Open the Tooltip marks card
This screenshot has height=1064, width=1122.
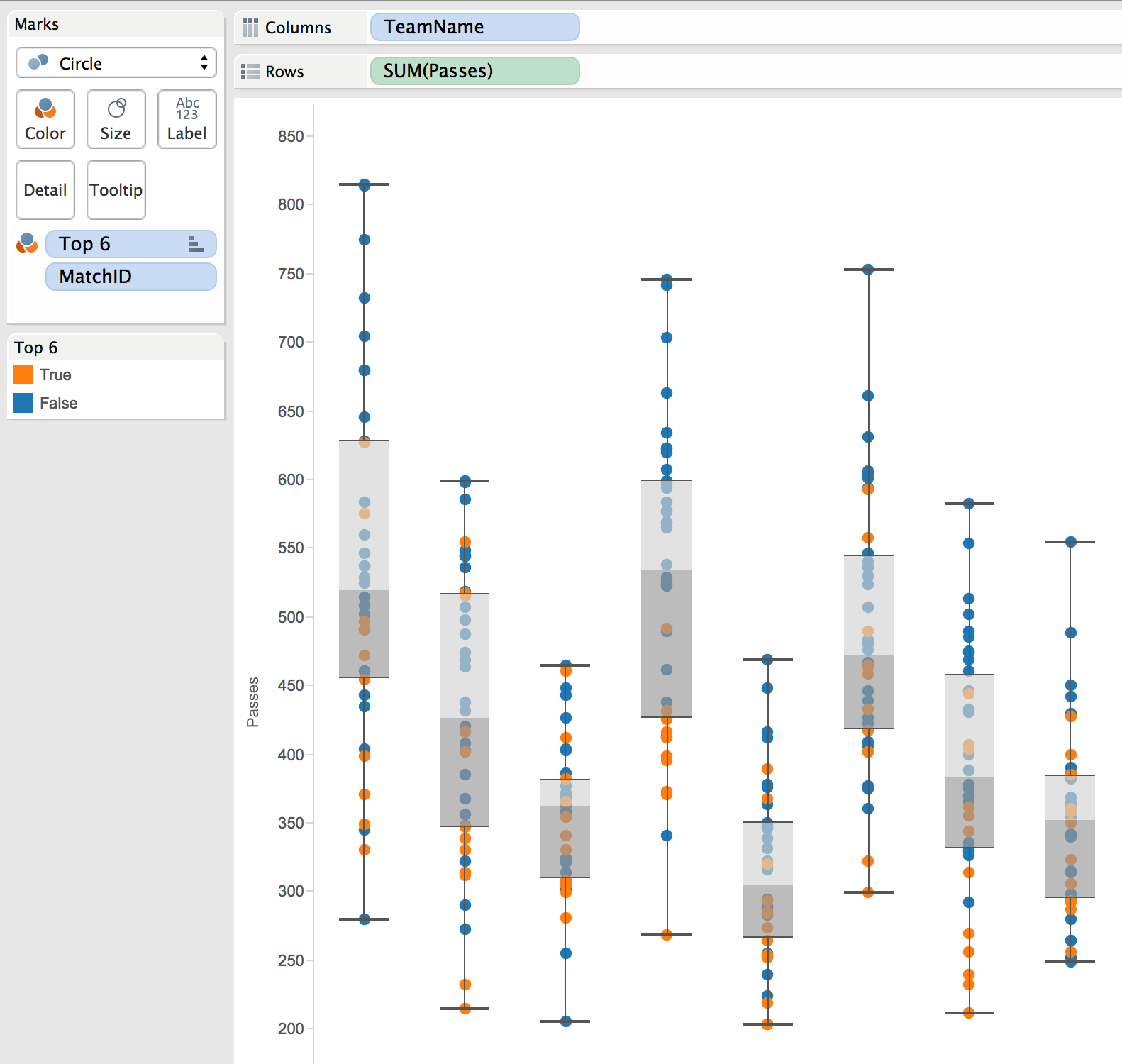click(x=116, y=190)
